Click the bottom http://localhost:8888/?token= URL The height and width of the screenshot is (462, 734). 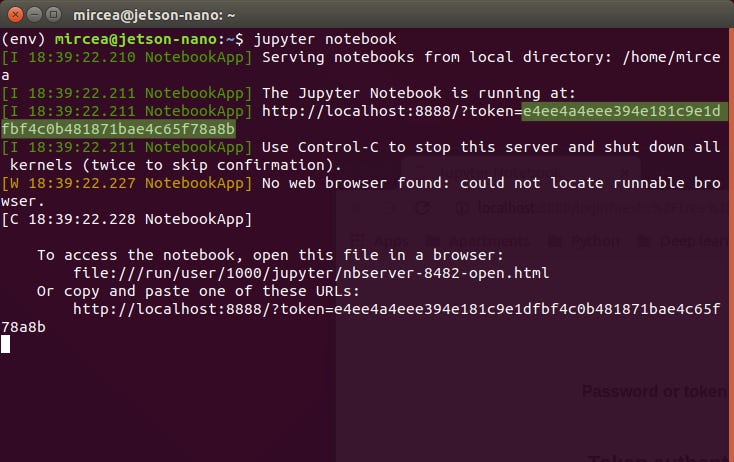396,309
